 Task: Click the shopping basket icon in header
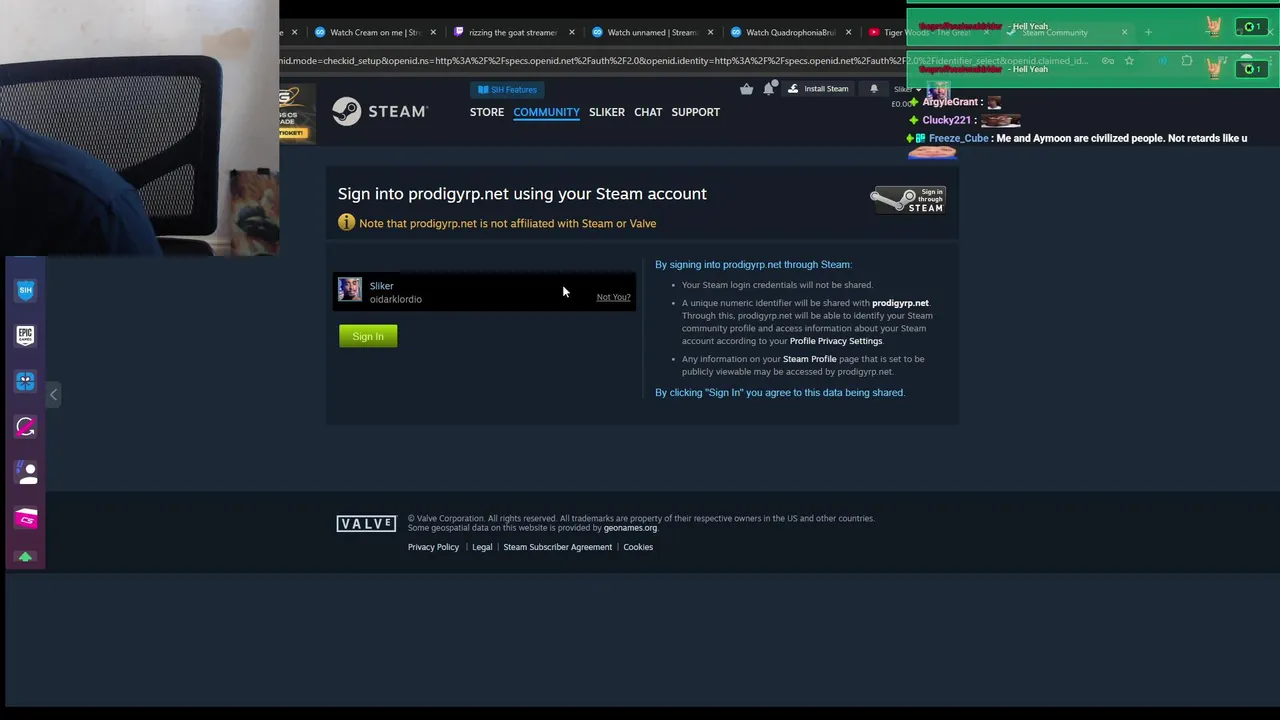tap(746, 89)
